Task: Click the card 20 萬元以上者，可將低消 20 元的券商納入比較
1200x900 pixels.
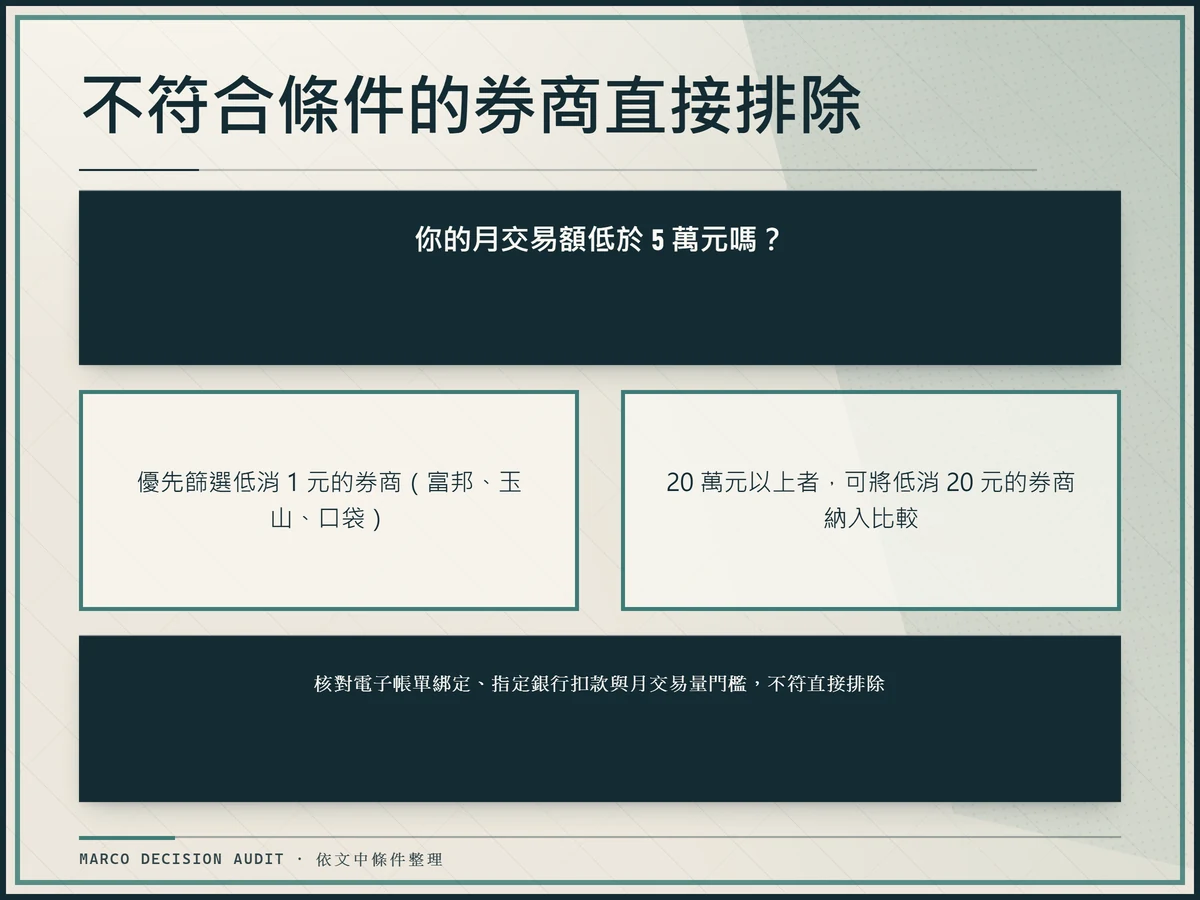Action: click(870, 500)
